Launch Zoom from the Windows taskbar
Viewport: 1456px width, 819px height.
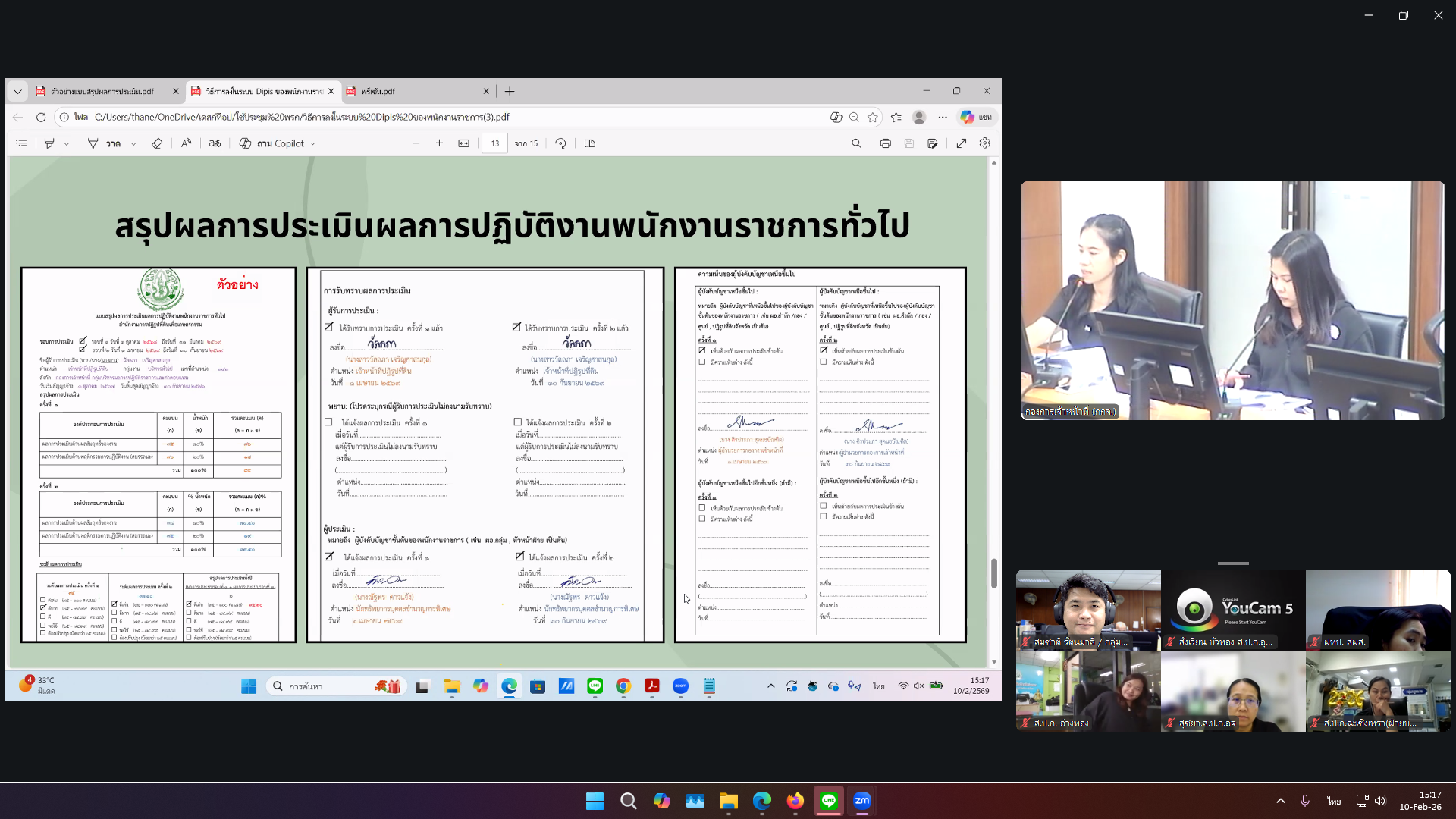[x=861, y=800]
